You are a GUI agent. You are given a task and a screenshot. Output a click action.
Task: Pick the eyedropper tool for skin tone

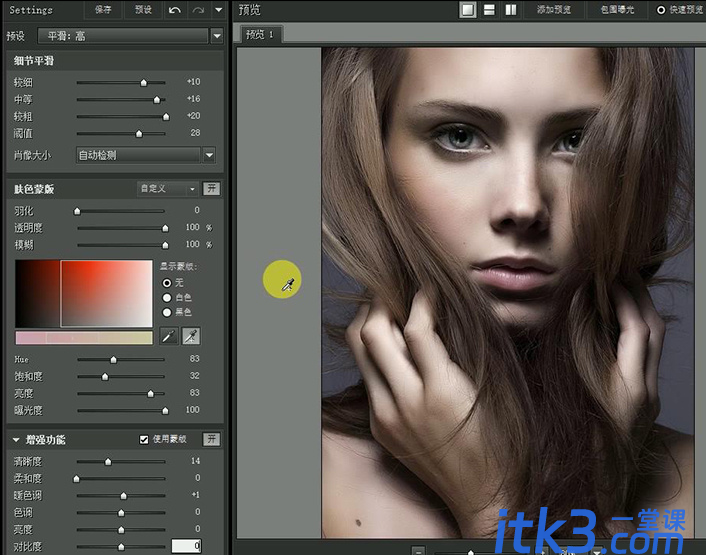pos(169,336)
